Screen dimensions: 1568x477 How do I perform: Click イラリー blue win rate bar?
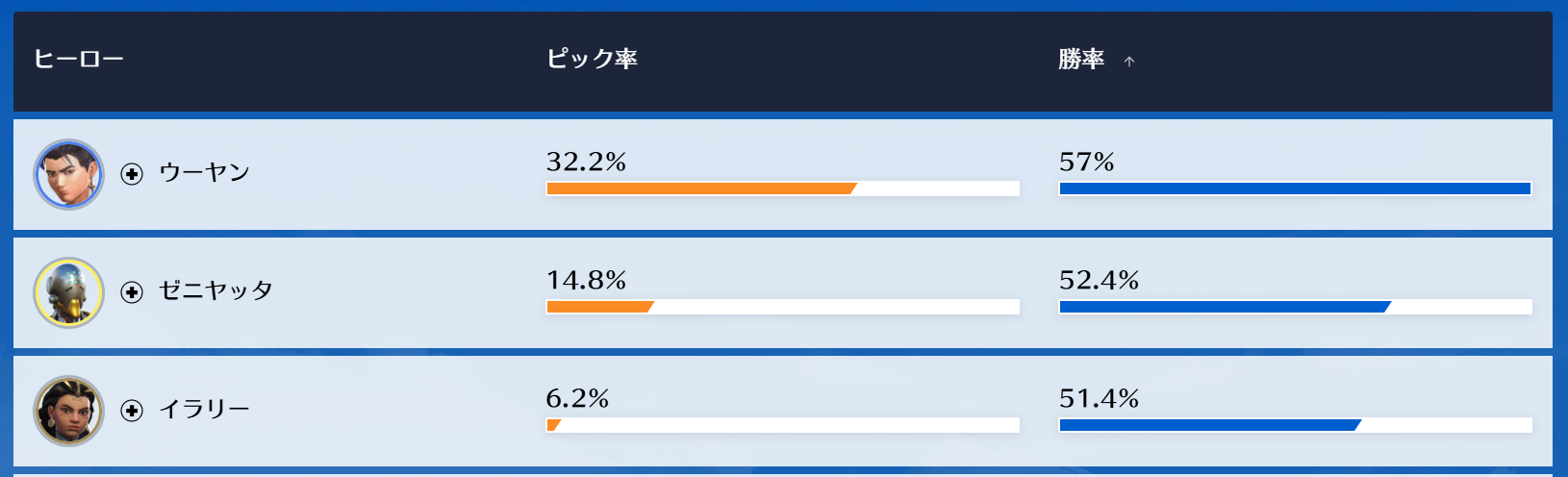(1210, 425)
